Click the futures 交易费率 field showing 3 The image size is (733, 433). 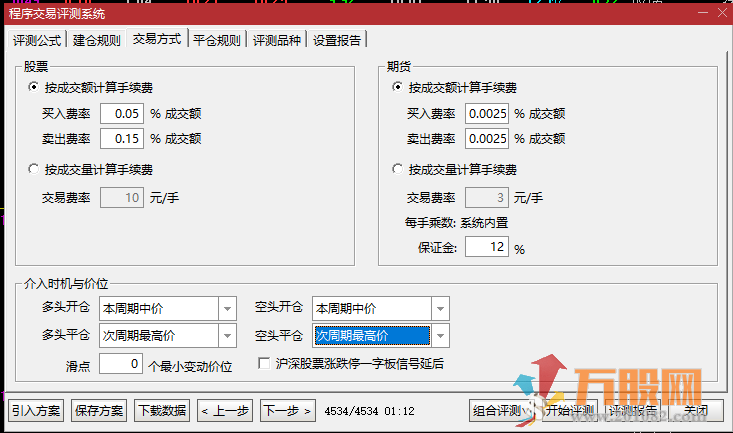pos(487,197)
